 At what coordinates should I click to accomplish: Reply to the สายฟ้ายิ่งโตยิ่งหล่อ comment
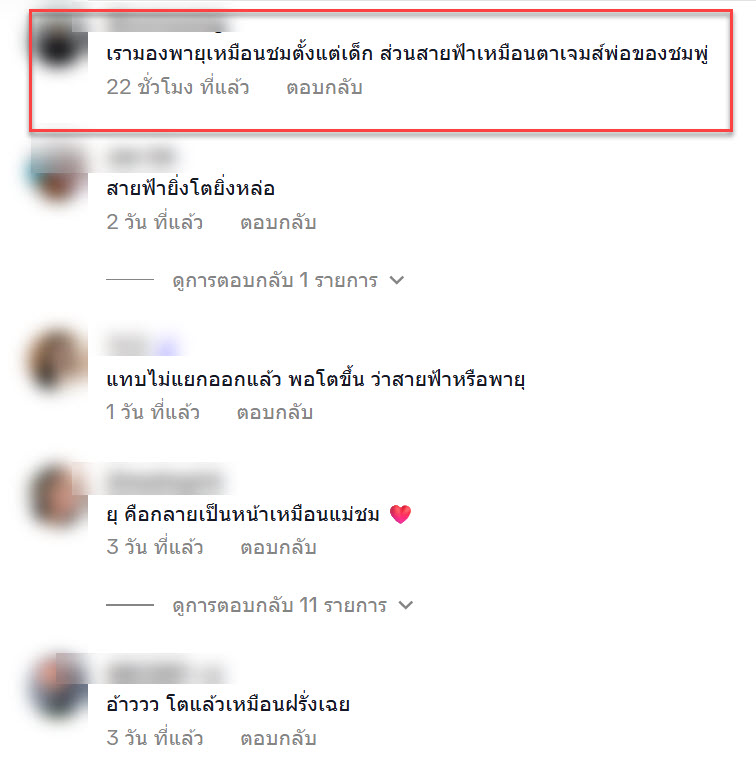click(x=278, y=222)
